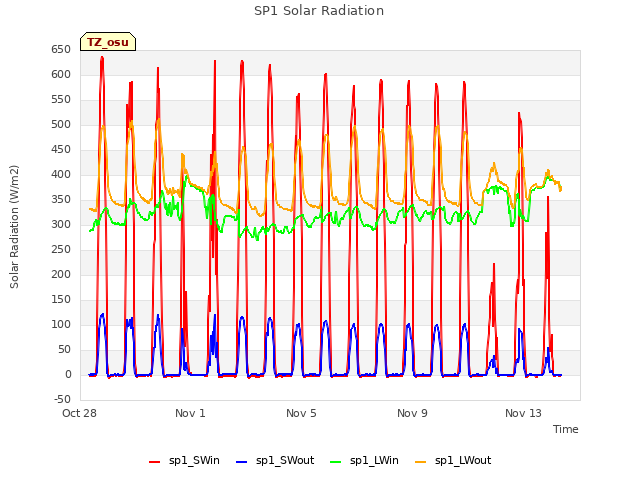Toggle the sp1_LWin legend label
Screen dimensions: 640x480
[x=374, y=460]
